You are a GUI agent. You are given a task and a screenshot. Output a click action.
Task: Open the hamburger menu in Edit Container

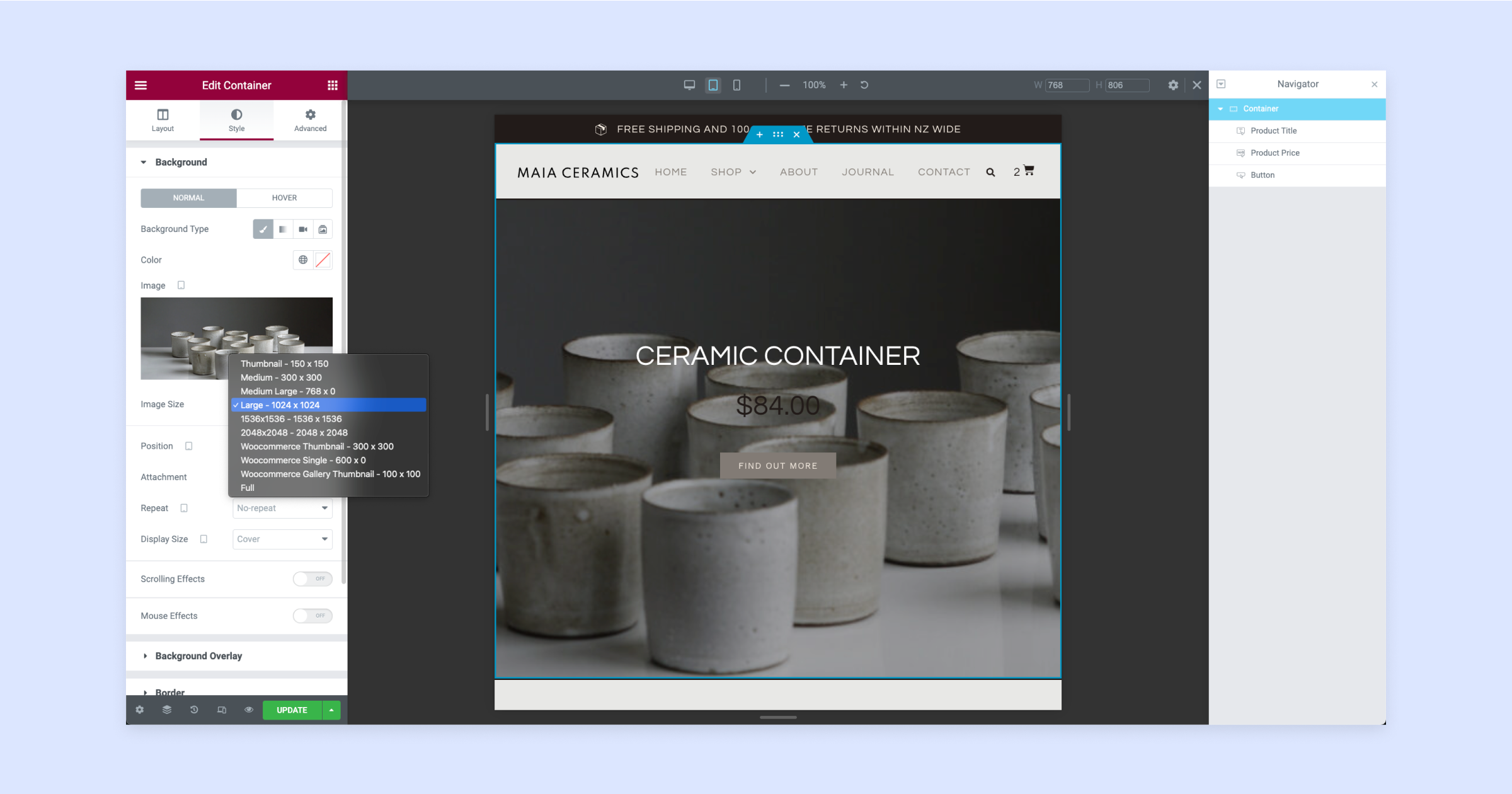coord(140,85)
